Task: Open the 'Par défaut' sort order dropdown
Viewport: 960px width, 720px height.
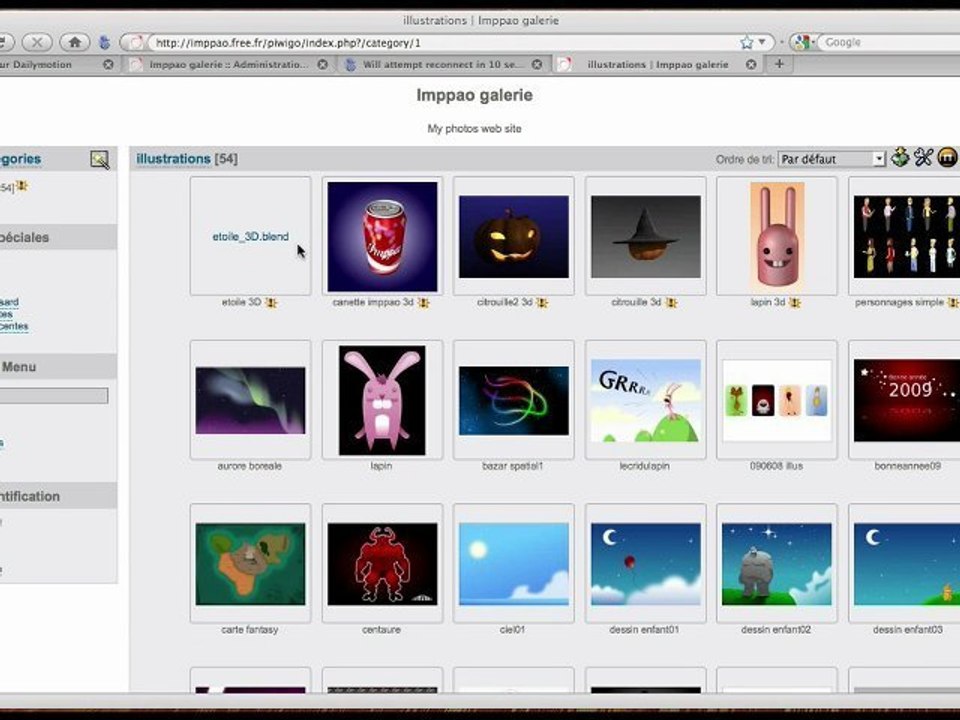Action: pyautogui.click(x=831, y=159)
